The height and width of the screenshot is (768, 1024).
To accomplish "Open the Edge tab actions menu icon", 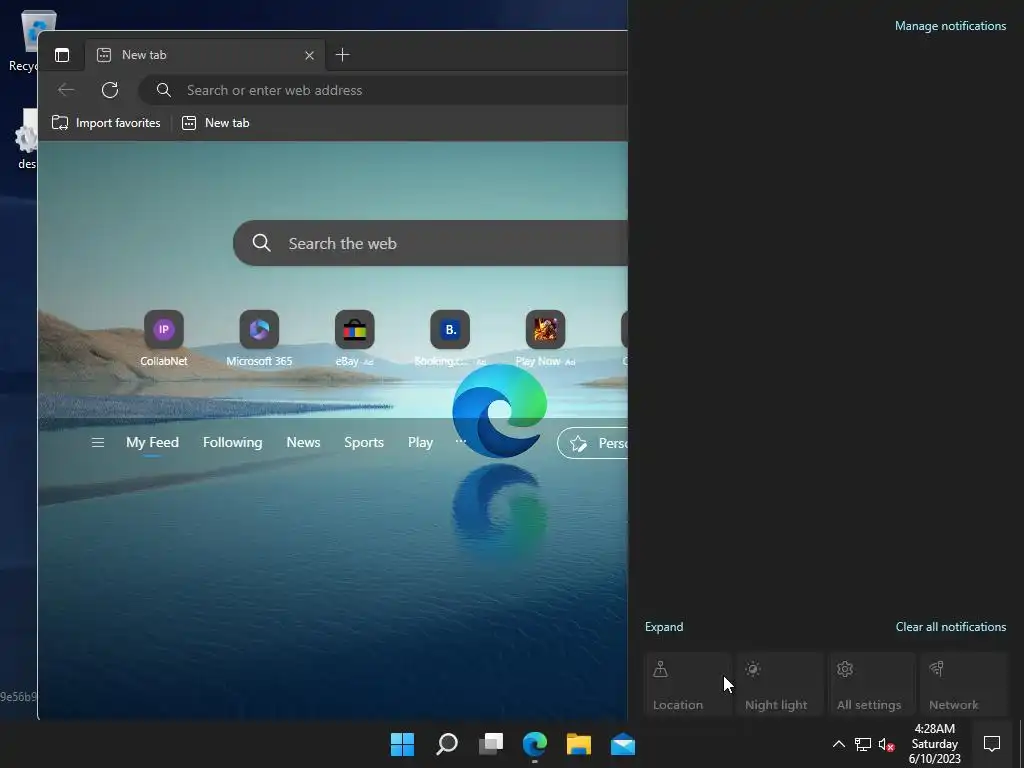I will (x=62, y=55).
